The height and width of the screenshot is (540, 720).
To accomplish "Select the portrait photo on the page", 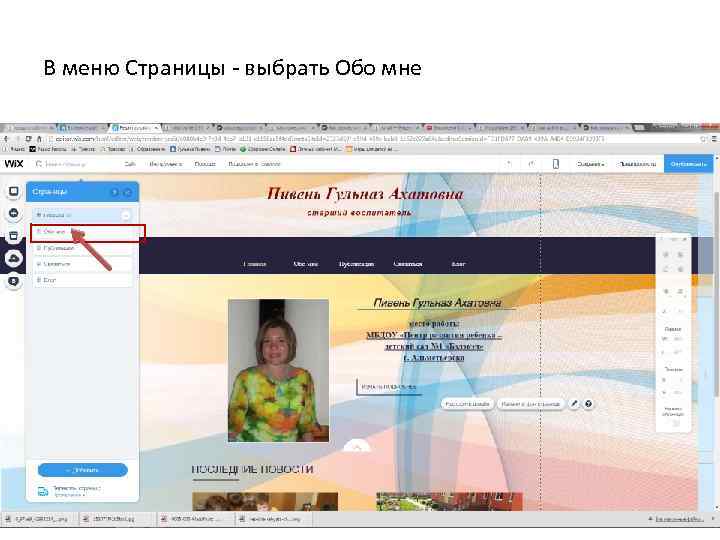I will click(278, 371).
